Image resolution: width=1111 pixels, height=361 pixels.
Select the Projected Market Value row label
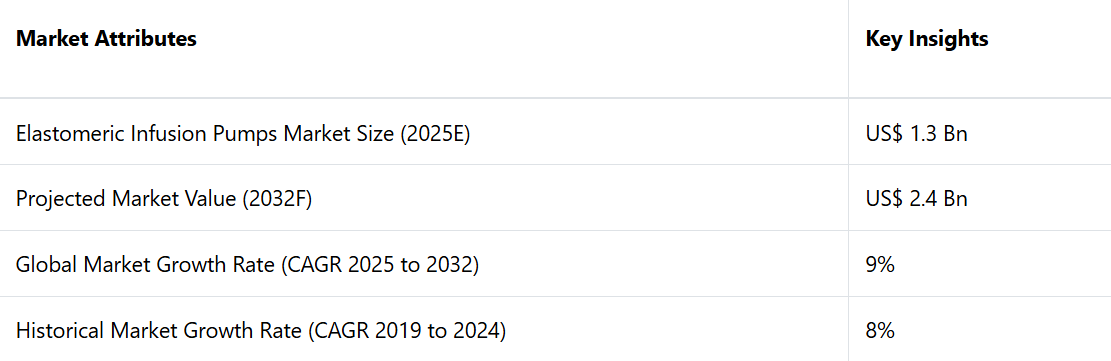[x=164, y=199]
